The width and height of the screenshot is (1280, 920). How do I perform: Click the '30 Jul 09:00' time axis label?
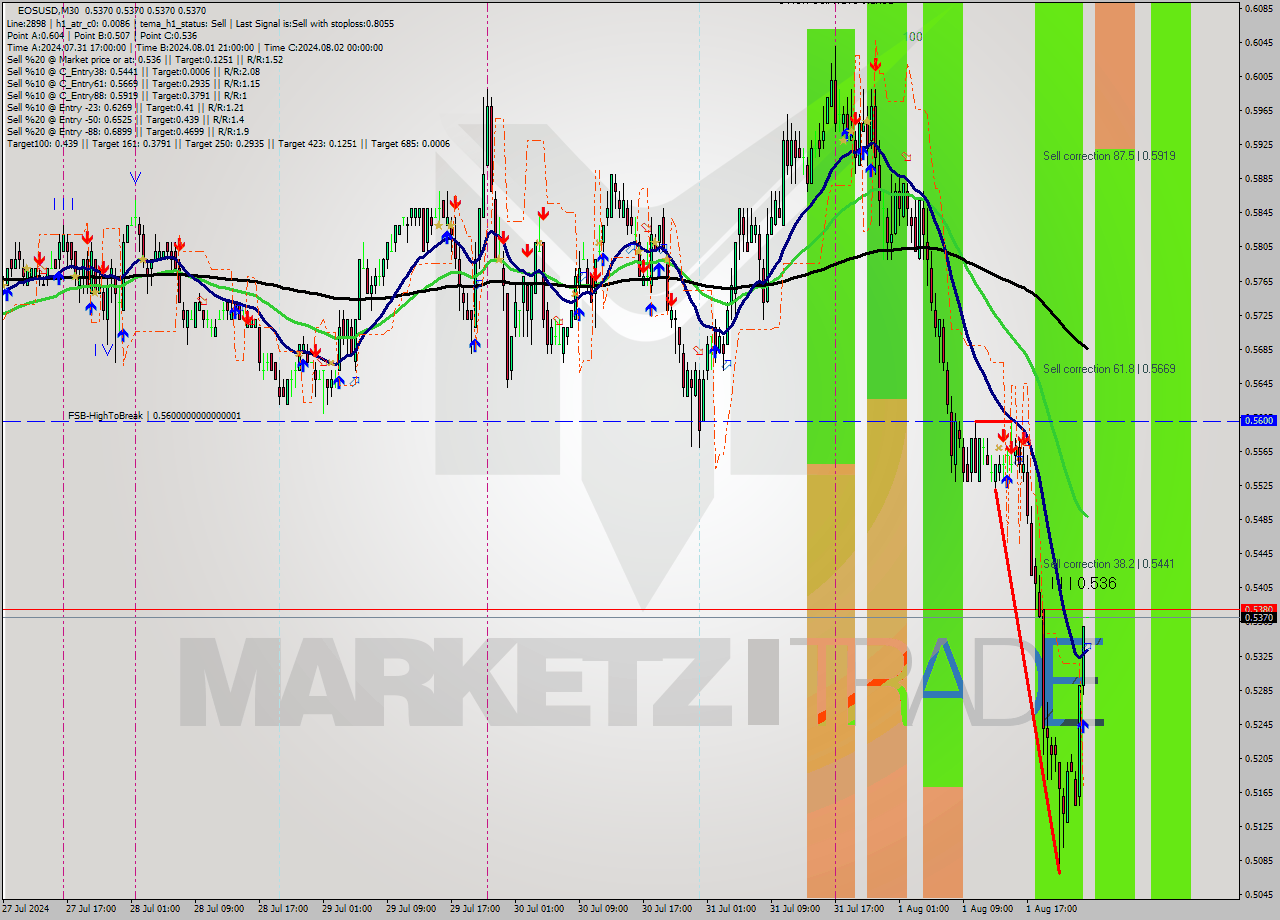605,909
